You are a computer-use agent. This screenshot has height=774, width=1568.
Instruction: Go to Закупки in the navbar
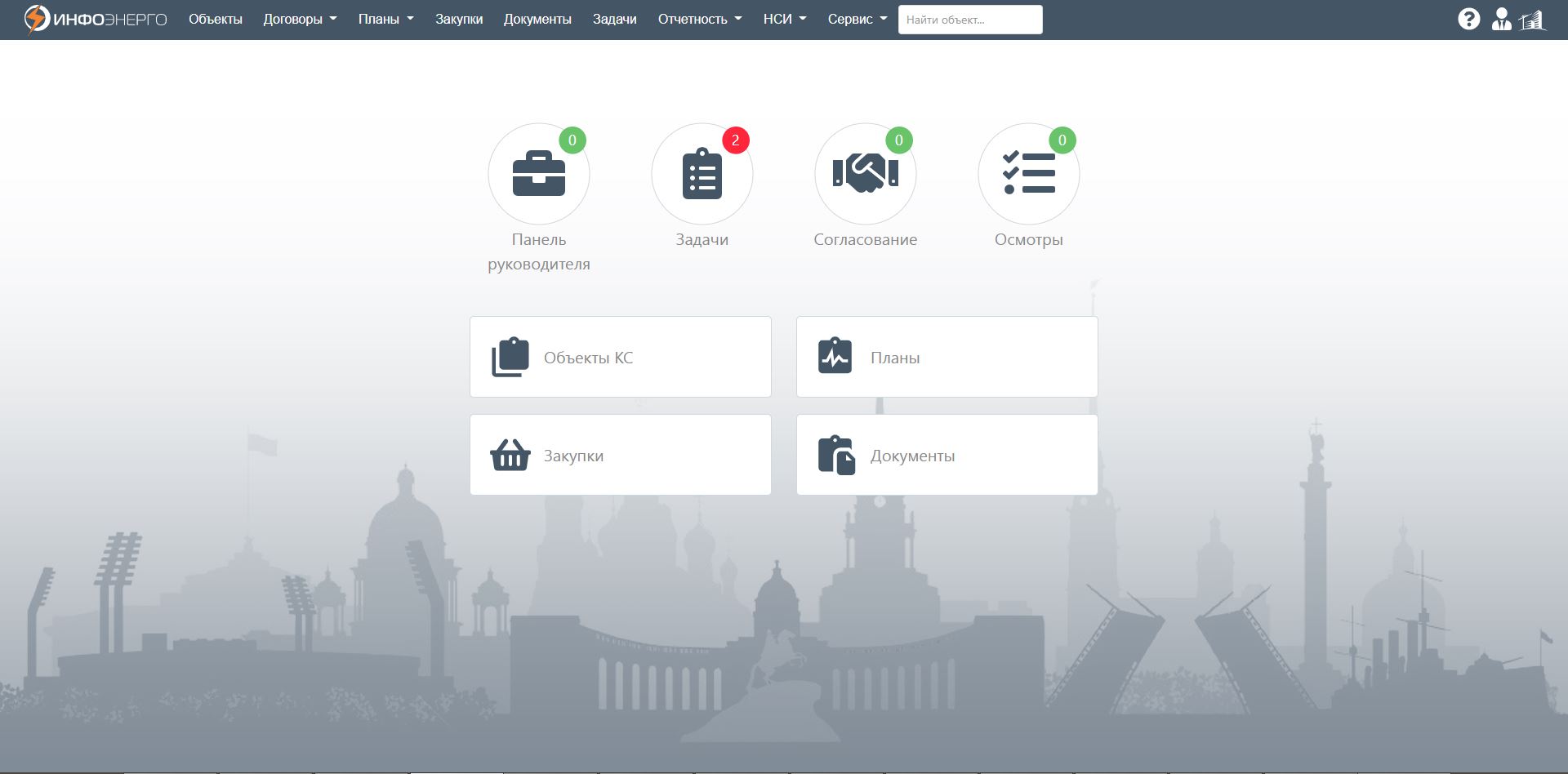(459, 19)
